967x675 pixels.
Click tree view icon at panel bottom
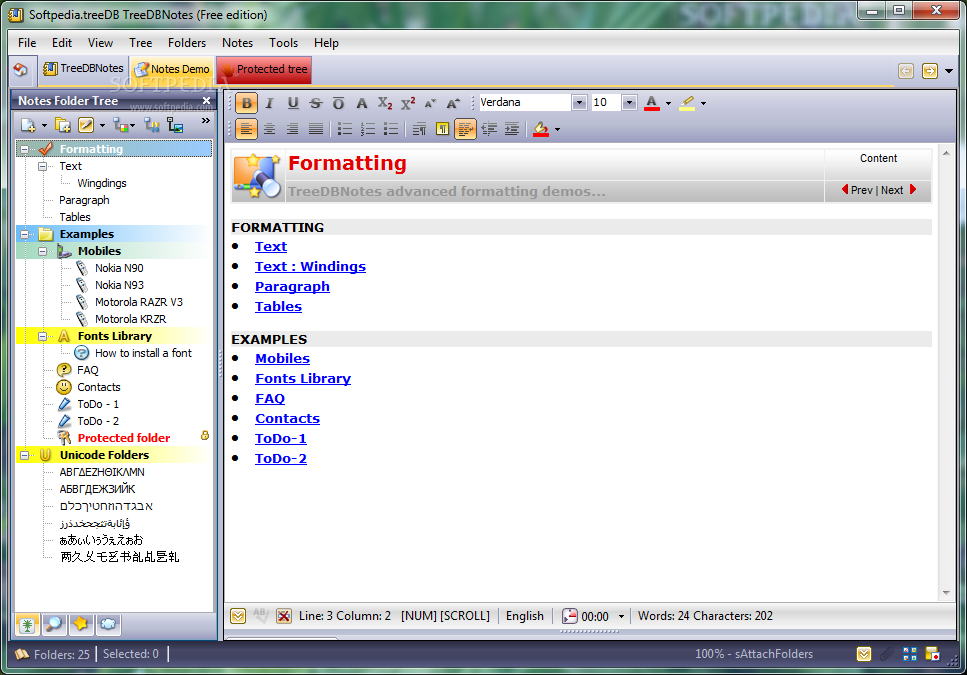pos(27,624)
